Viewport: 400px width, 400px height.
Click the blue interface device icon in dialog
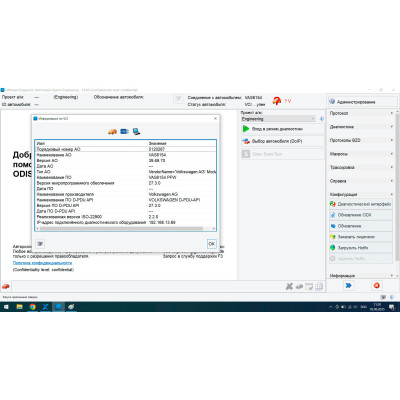click(x=124, y=132)
